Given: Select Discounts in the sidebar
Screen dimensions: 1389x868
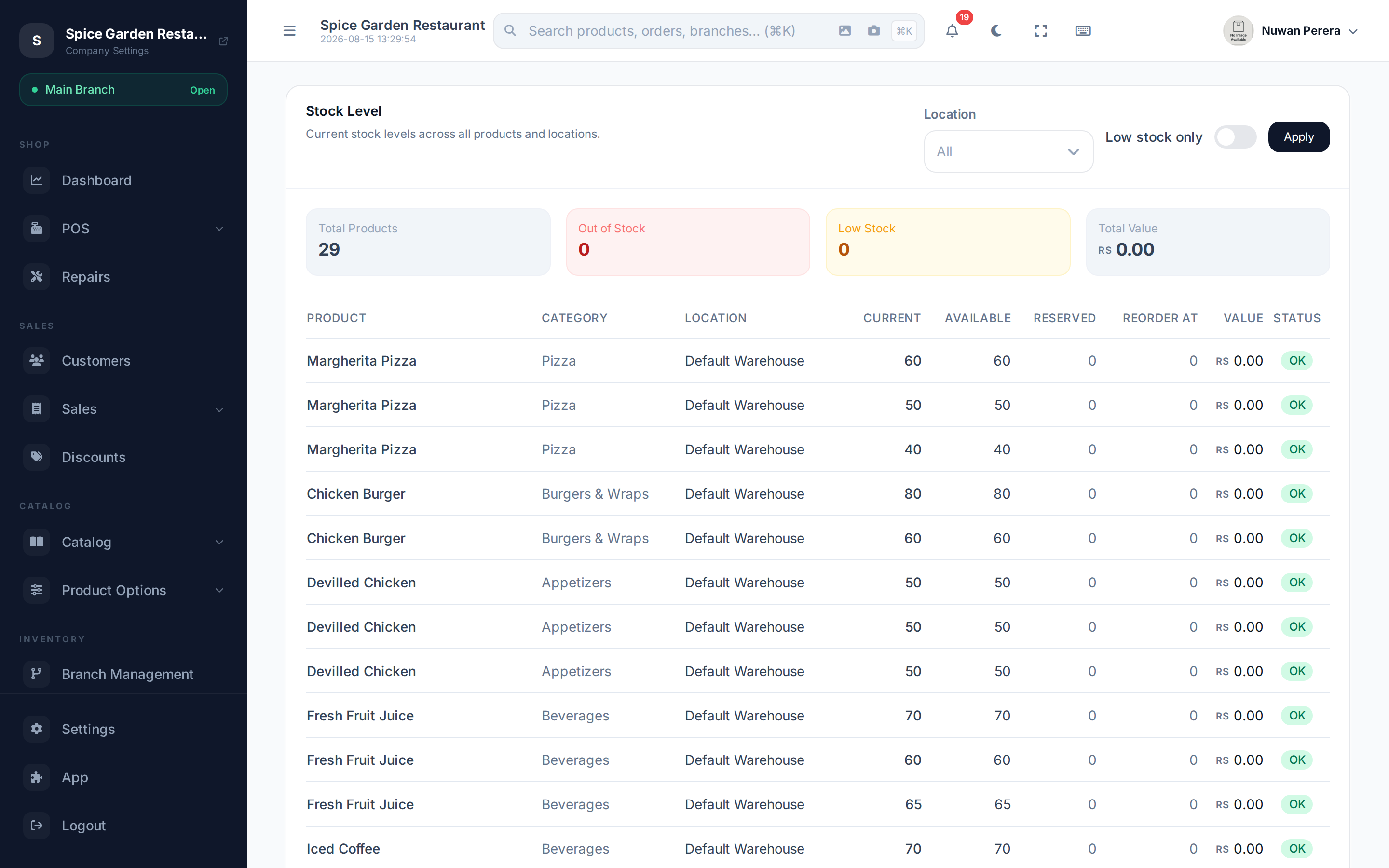Looking at the screenshot, I should pyautogui.click(x=123, y=457).
